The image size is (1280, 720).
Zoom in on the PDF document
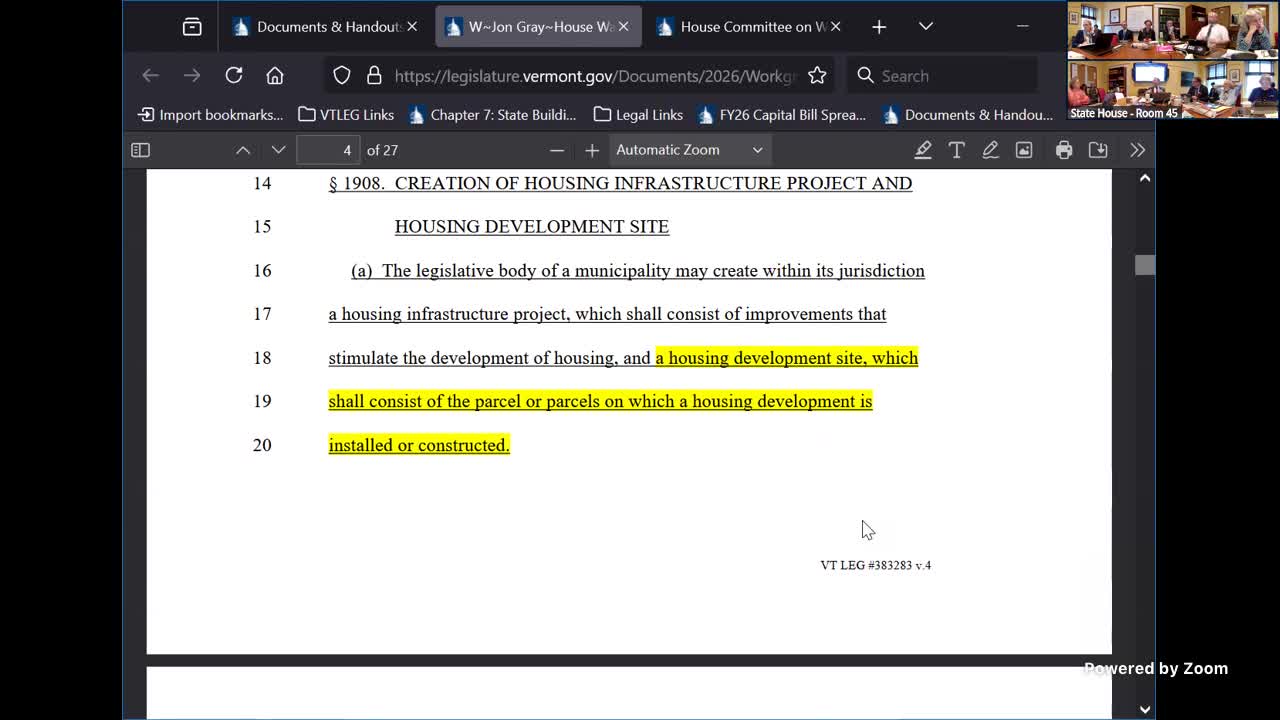[x=592, y=150]
